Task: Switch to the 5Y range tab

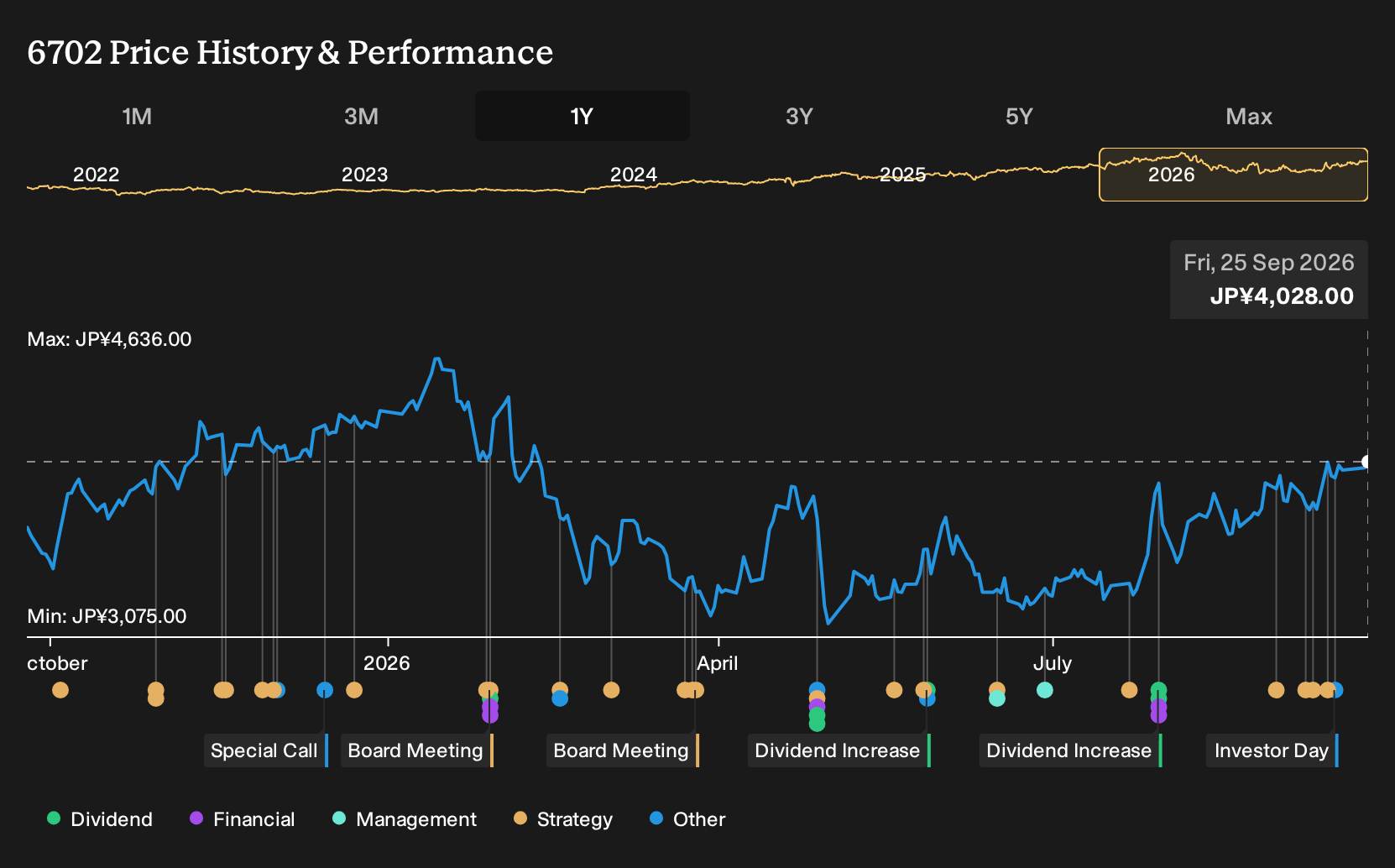Action: 1019,116
